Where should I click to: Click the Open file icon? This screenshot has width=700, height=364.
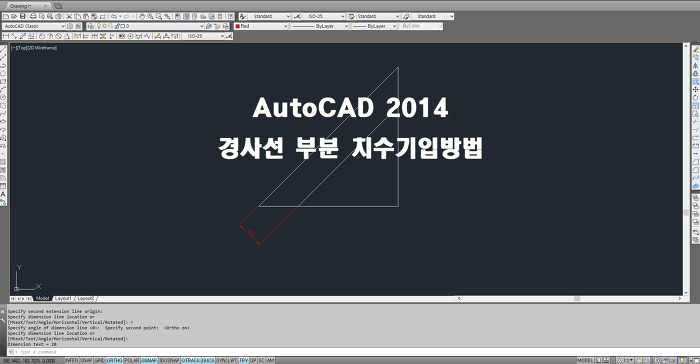pyautogui.click(x=14, y=16)
